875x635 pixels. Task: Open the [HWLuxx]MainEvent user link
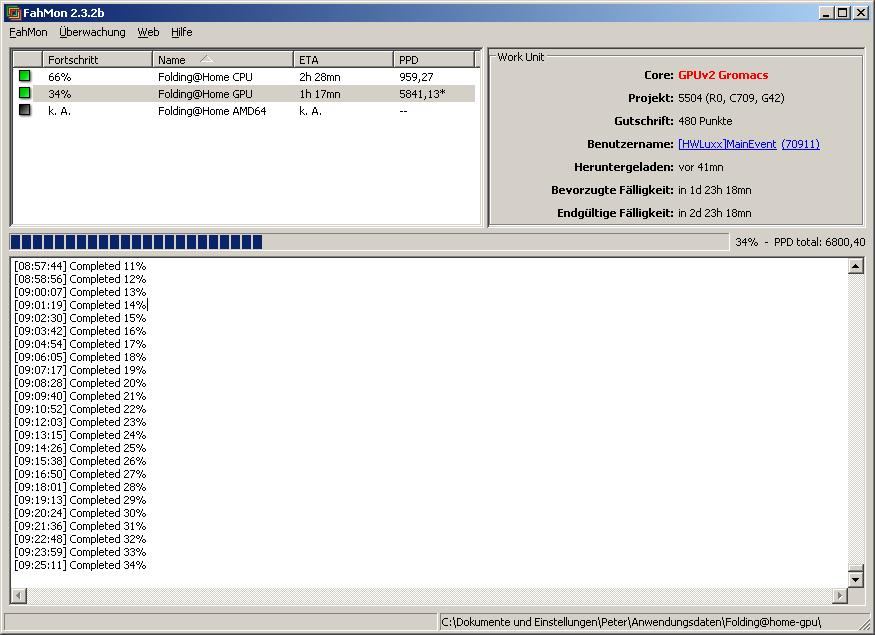[727, 144]
